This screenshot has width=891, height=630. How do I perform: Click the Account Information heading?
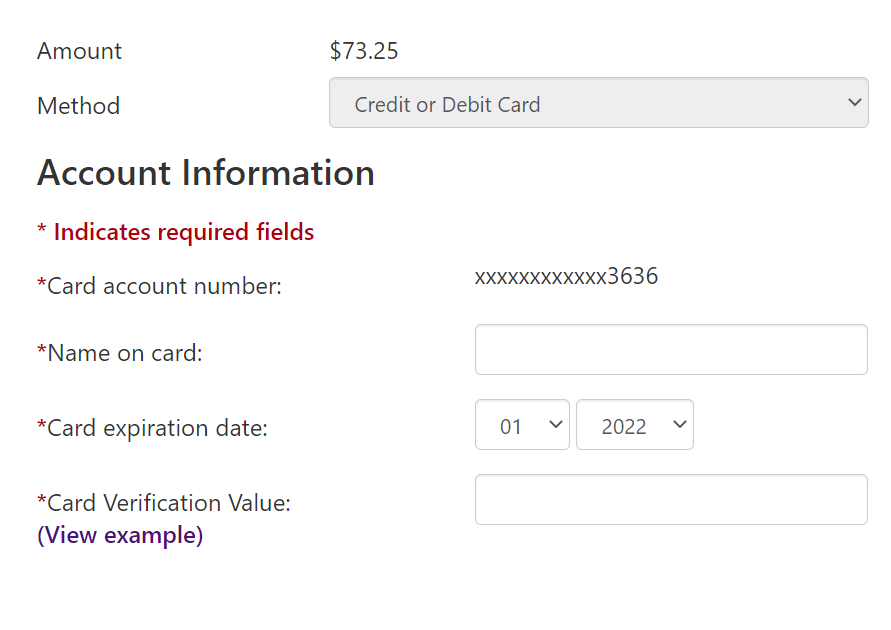(x=206, y=173)
